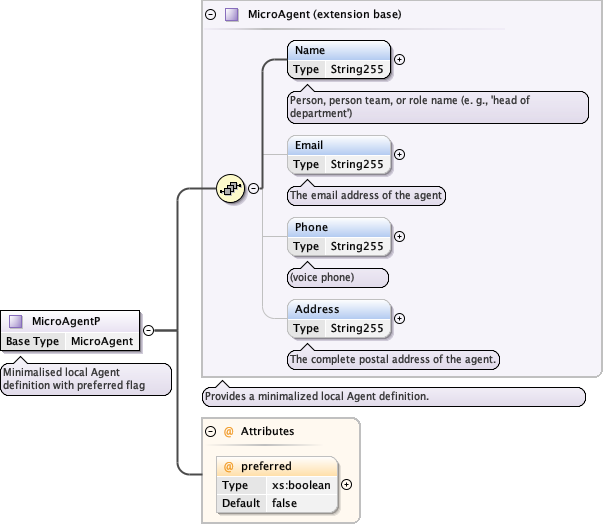Collapse the Attributes section
This screenshot has height=525, width=604.
210,431
